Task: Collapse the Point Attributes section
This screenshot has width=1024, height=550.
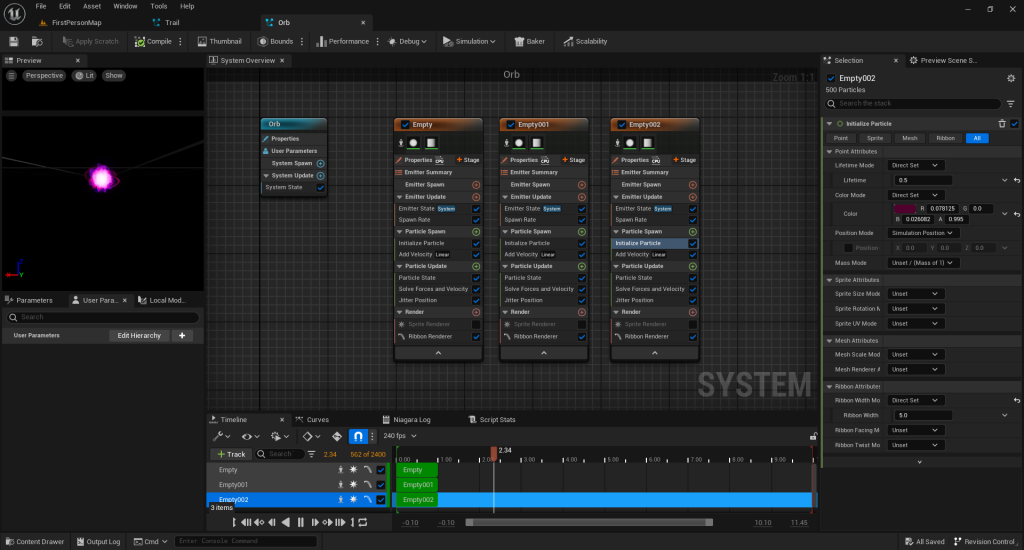Action: click(x=829, y=151)
